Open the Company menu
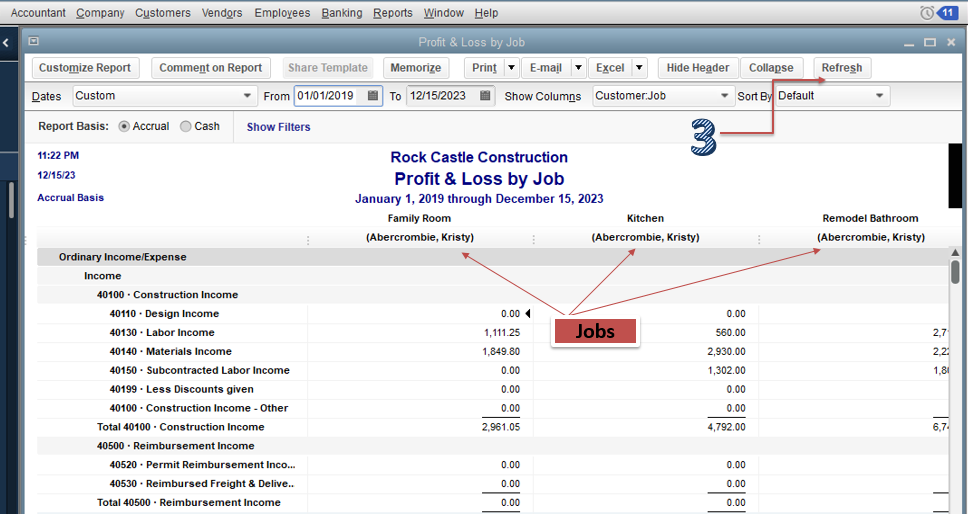Image resolution: width=968 pixels, height=514 pixels. point(100,13)
